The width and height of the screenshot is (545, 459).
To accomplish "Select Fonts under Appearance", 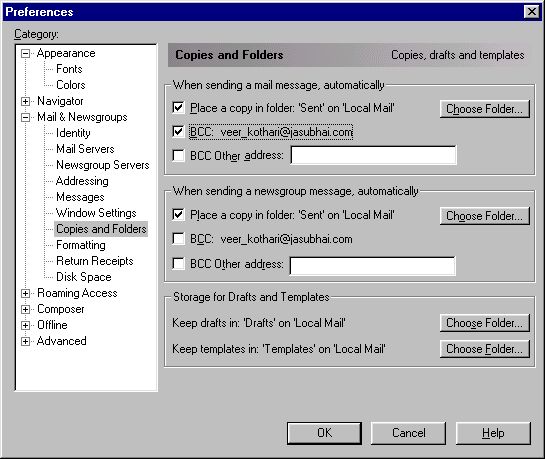I will [x=69, y=69].
